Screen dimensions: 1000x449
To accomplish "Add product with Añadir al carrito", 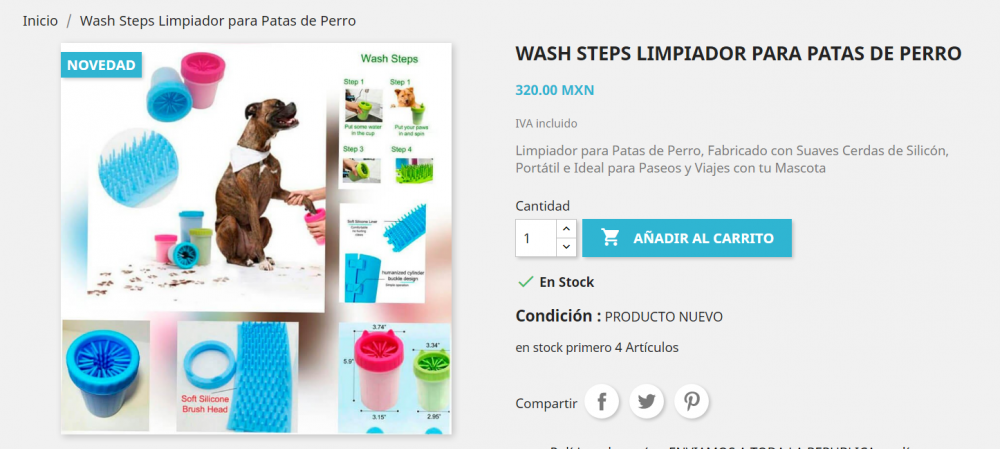I will (x=687, y=239).
